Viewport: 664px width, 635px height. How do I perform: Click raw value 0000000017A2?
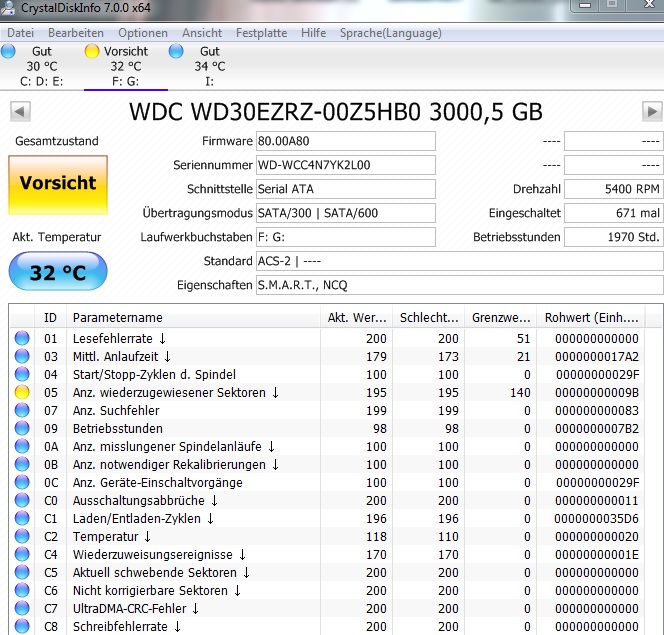(597, 357)
